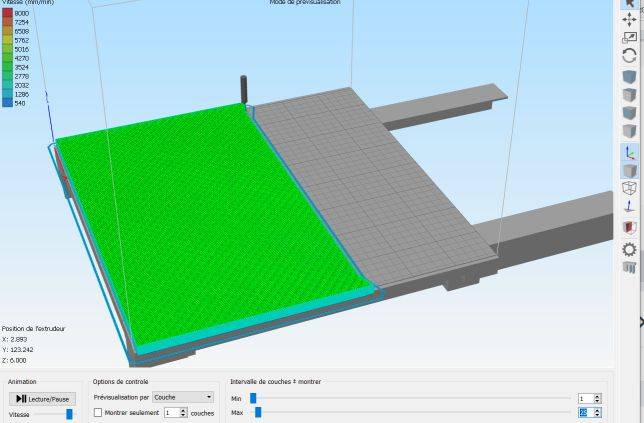Adjust the Vitesse animation speed slider

coord(69,414)
